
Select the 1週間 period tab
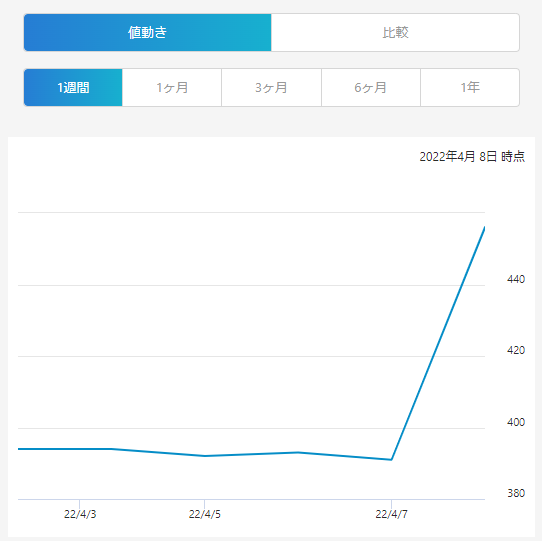pyautogui.click(x=73, y=87)
